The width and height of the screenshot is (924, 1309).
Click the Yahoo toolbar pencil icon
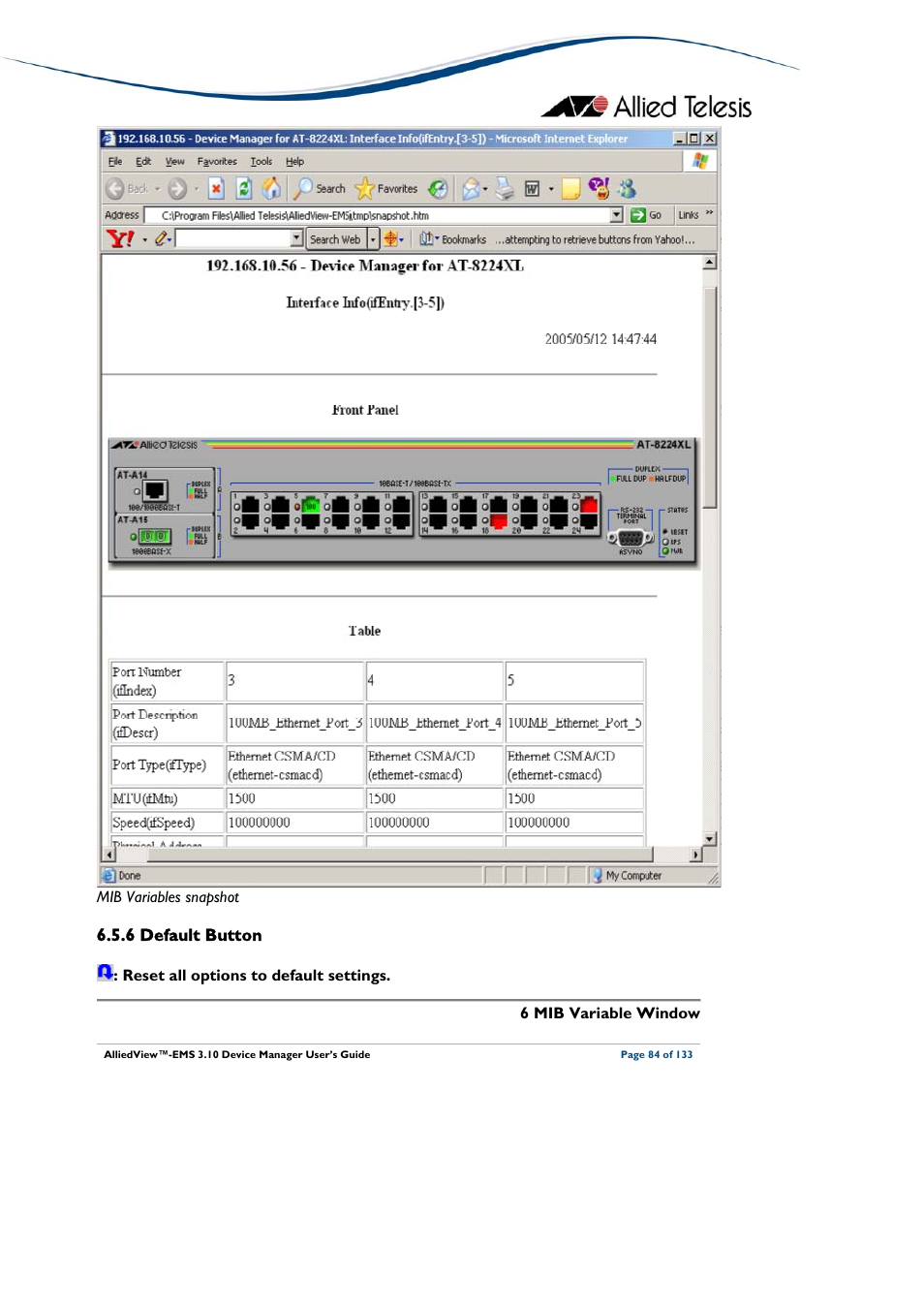[162, 238]
